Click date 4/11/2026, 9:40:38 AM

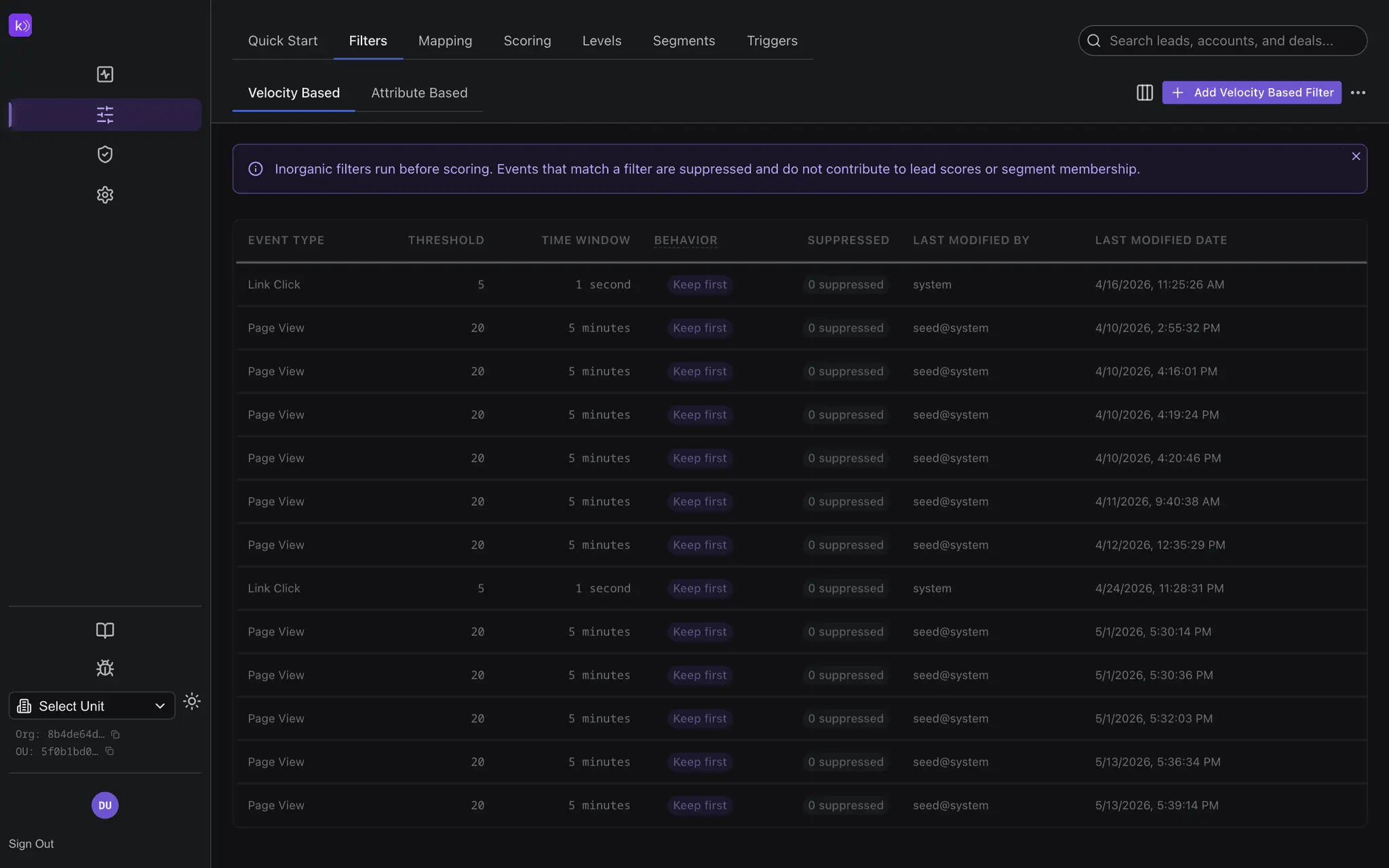1158,501
